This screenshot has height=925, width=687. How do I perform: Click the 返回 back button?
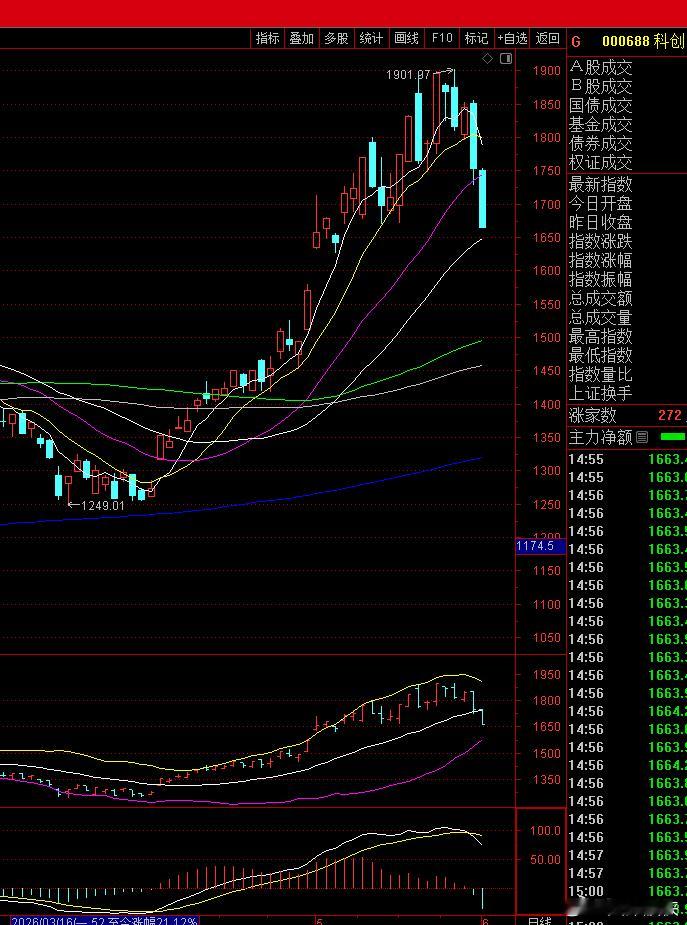[x=547, y=38]
